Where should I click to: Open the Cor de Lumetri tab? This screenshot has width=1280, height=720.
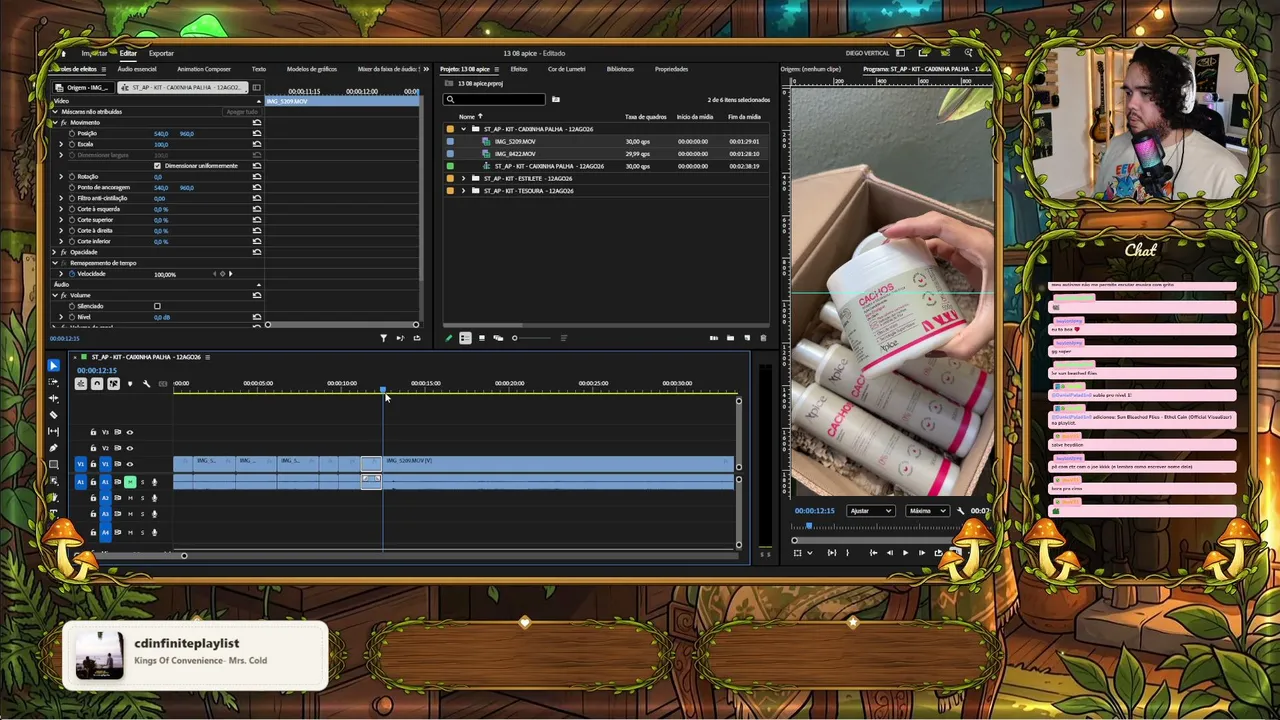(567, 69)
